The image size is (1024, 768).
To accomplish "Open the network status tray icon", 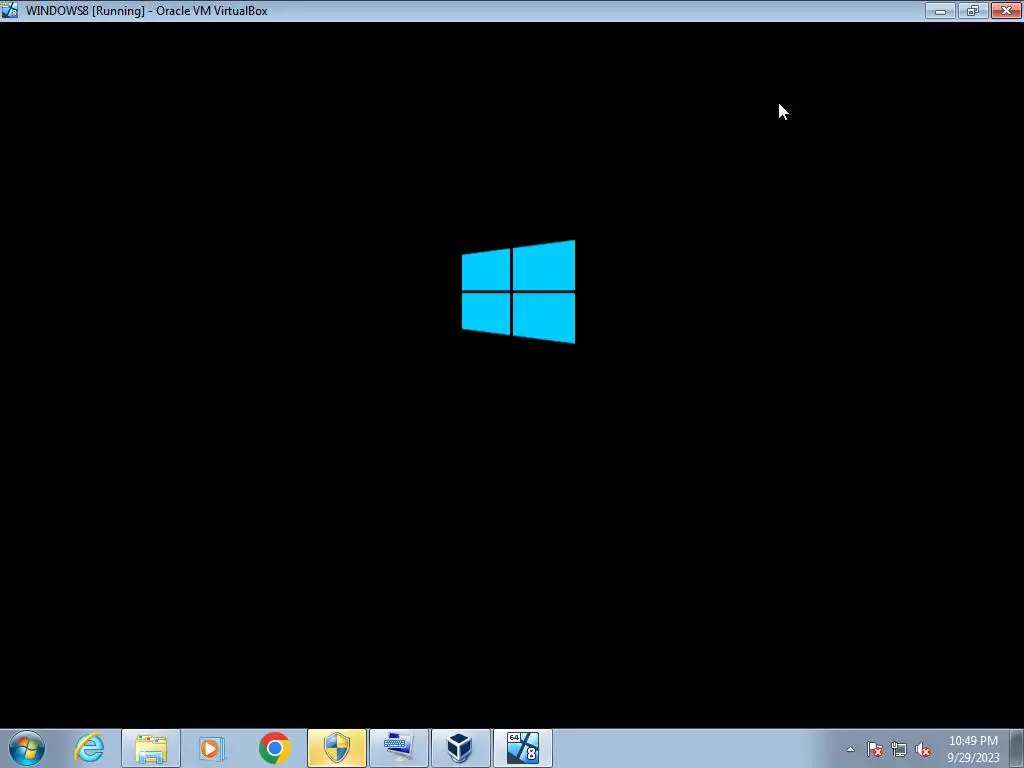I will click(x=899, y=749).
